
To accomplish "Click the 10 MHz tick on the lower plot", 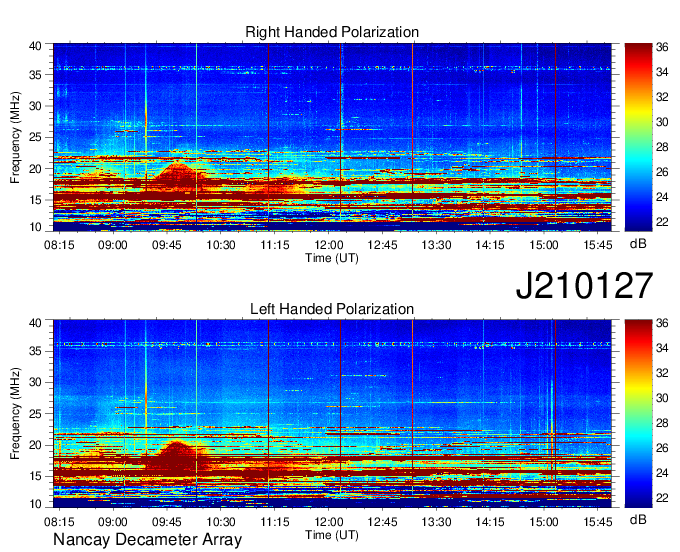I will pyautogui.click(x=35, y=504).
